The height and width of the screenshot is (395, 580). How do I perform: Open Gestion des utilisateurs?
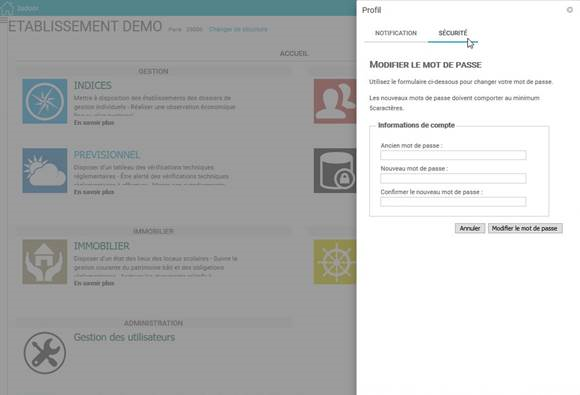(x=124, y=337)
